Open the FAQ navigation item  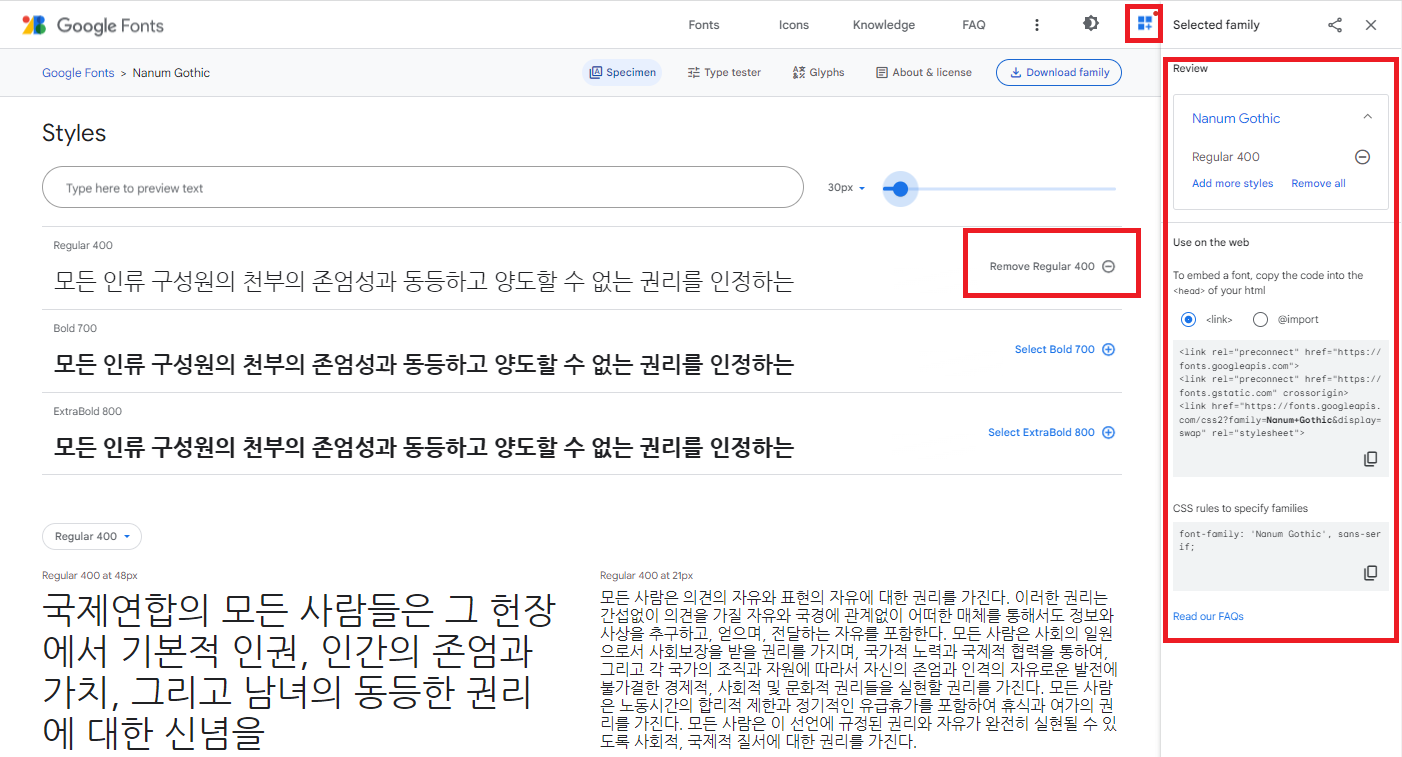pos(974,25)
